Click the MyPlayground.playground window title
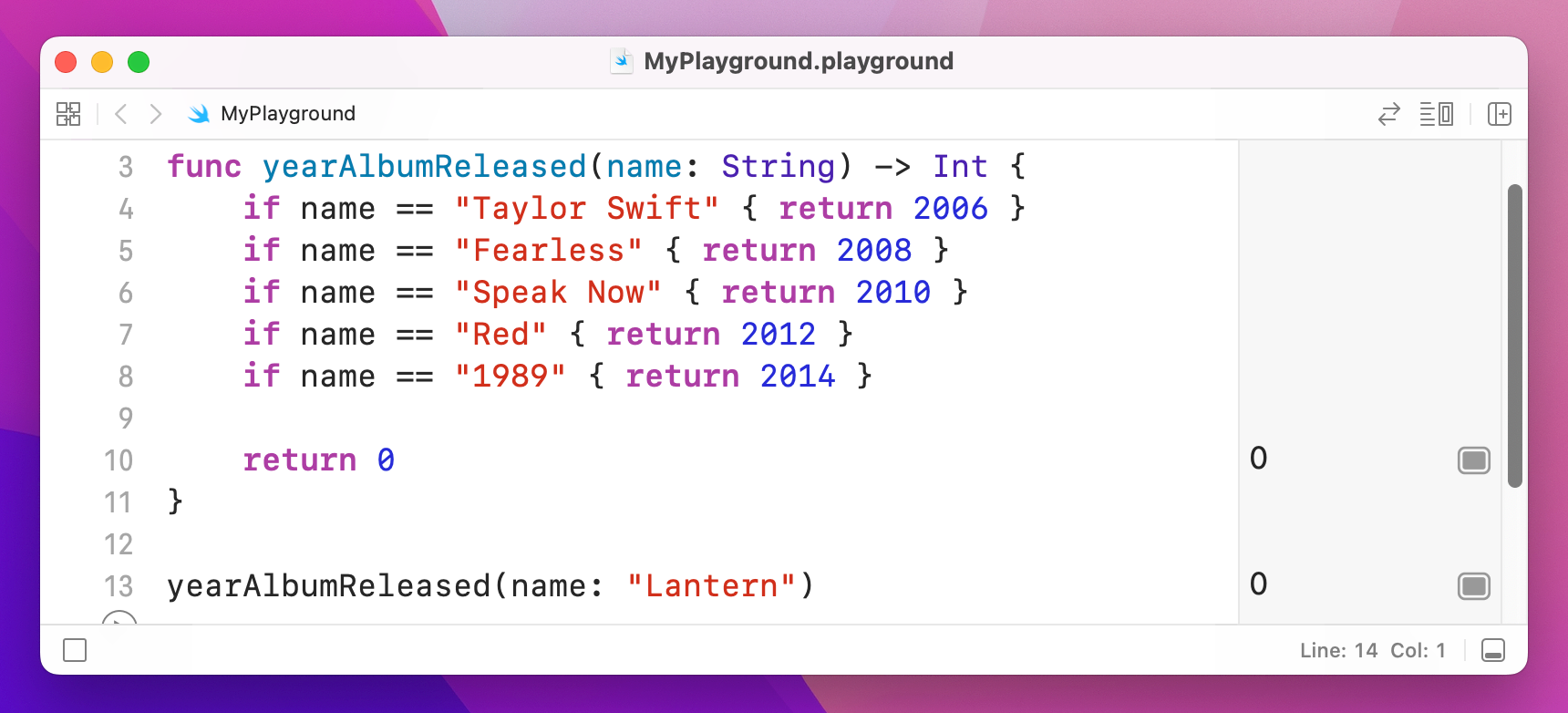Image resolution: width=1568 pixels, height=713 pixels. point(798,61)
